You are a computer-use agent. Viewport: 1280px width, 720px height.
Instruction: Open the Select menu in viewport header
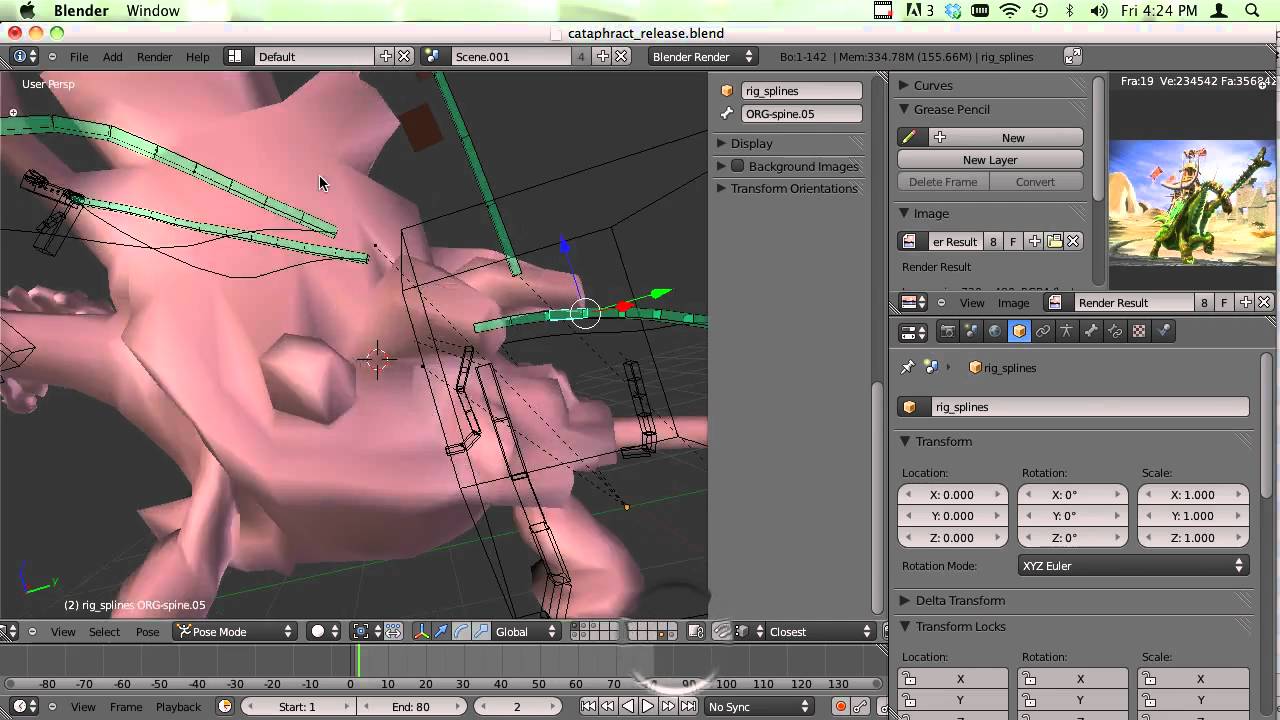coord(104,631)
